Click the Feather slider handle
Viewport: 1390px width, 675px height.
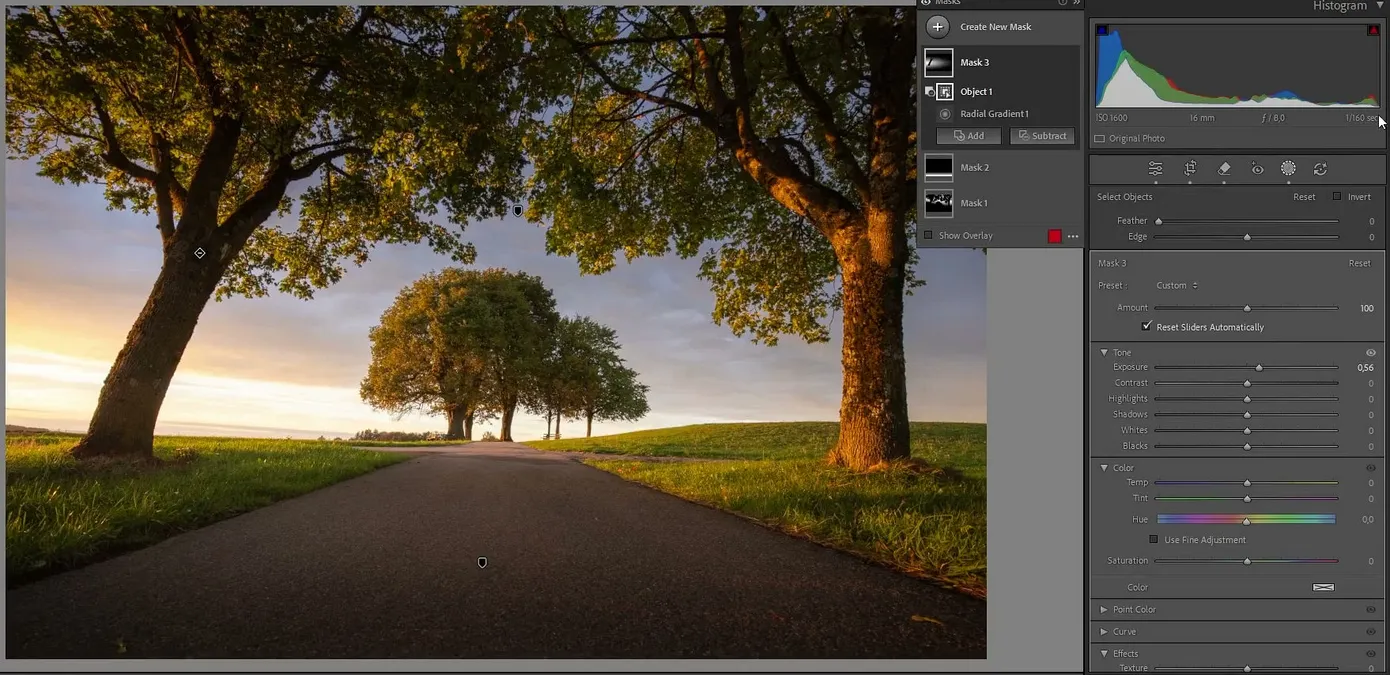(1159, 221)
